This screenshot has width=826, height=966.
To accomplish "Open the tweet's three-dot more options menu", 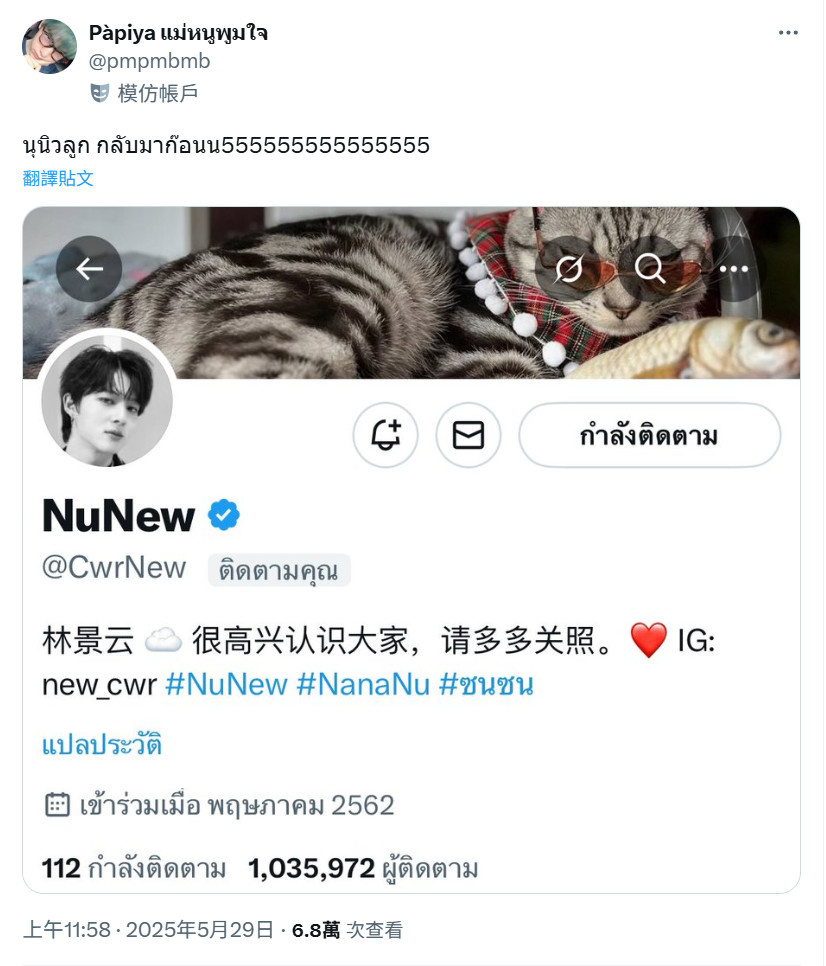I will pyautogui.click(x=788, y=33).
